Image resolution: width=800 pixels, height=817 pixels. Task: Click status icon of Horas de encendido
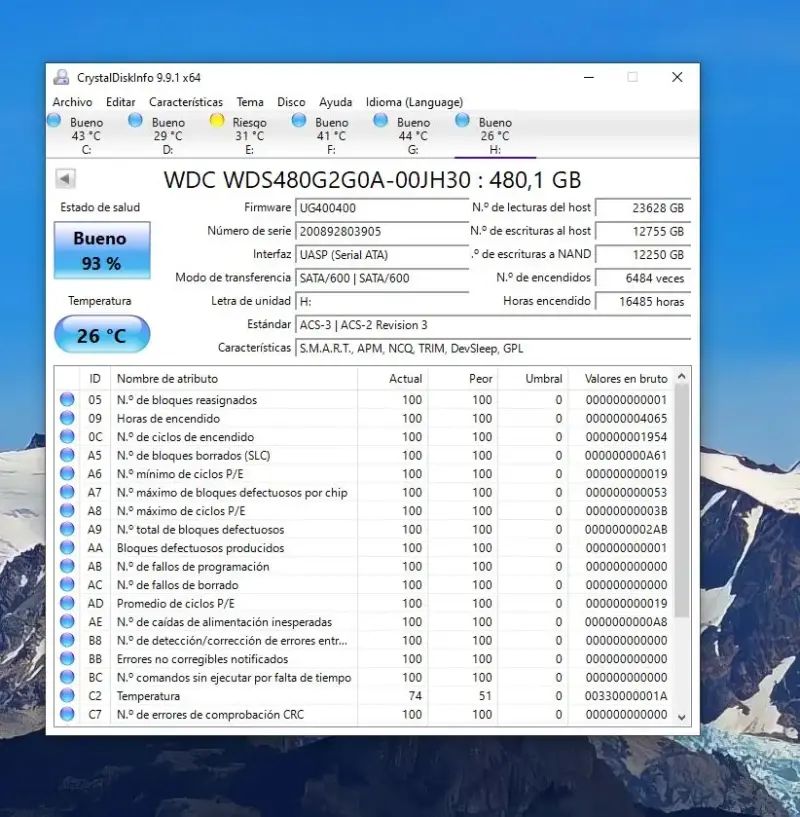(67, 418)
